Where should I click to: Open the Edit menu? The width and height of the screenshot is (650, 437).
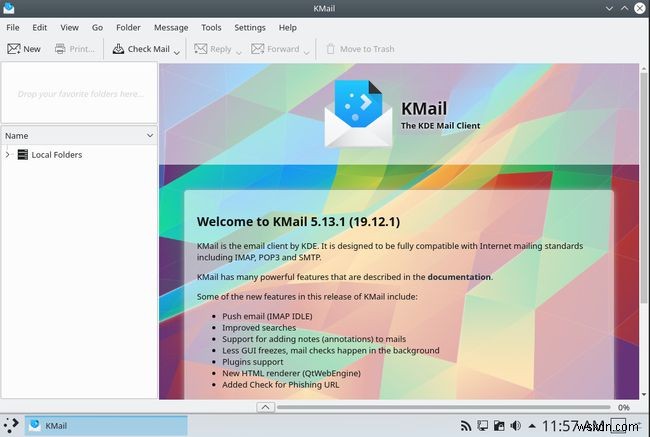(39, 27)
